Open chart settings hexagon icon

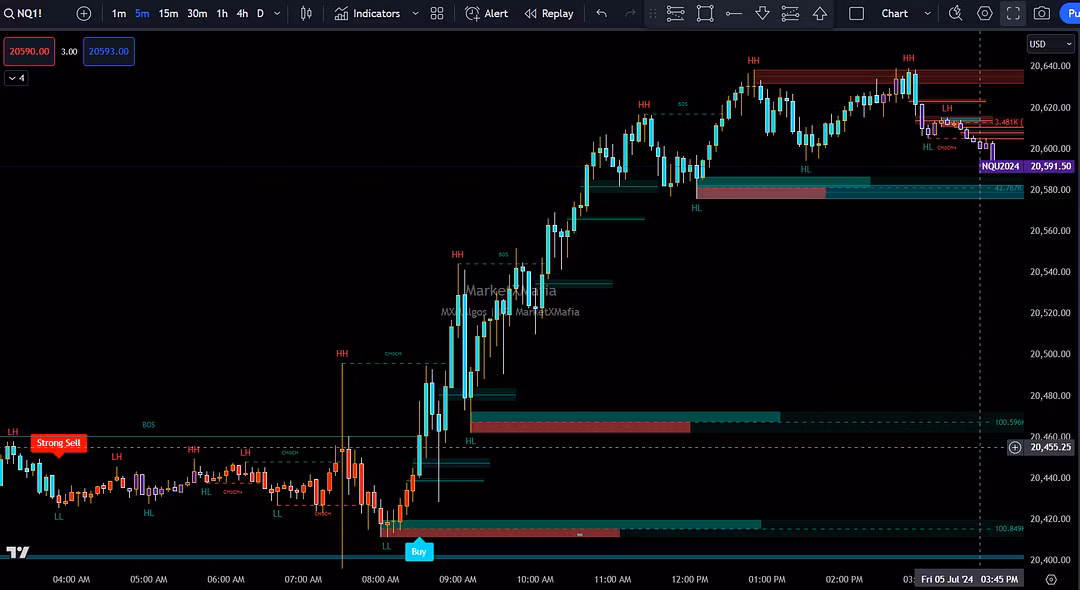click(985, 14)
